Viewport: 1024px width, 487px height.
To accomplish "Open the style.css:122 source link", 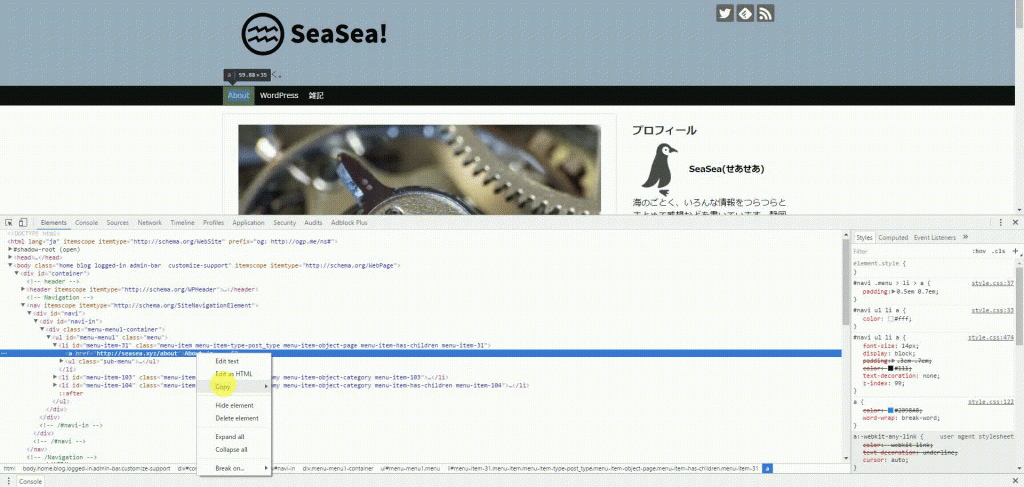I will pyautogui.click(x=991, y=402).
